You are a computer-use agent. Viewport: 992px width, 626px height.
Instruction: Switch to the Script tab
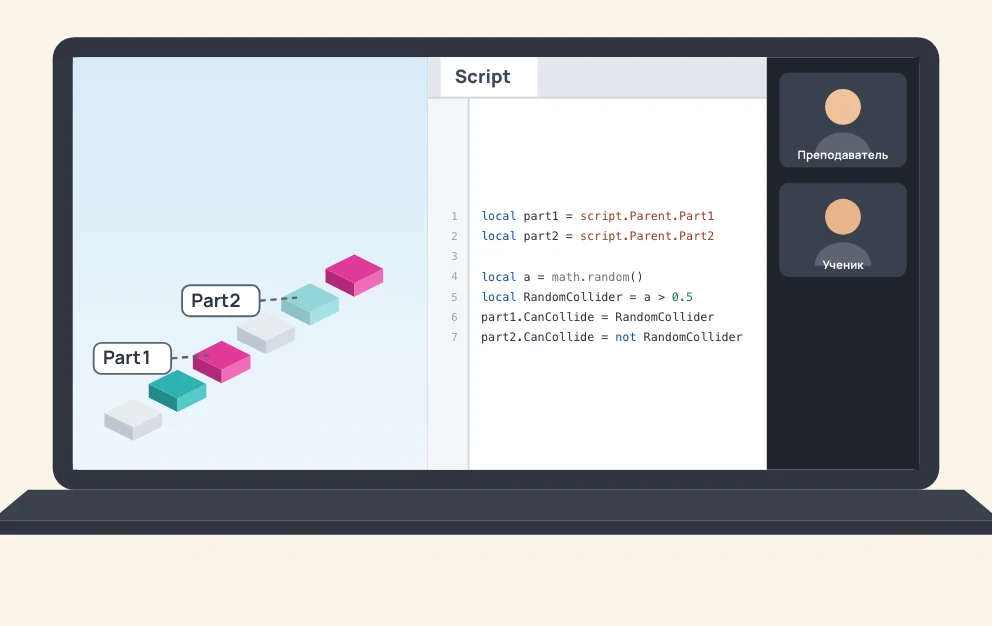(488, 77)
